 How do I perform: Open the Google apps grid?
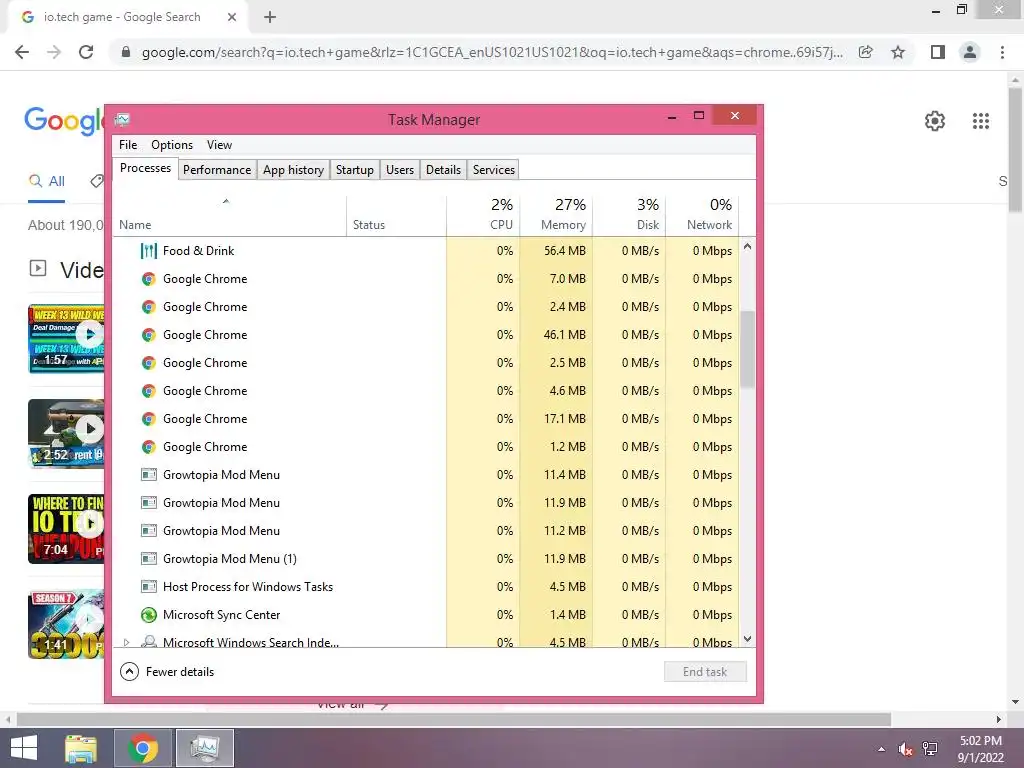(x=981, y=121)
